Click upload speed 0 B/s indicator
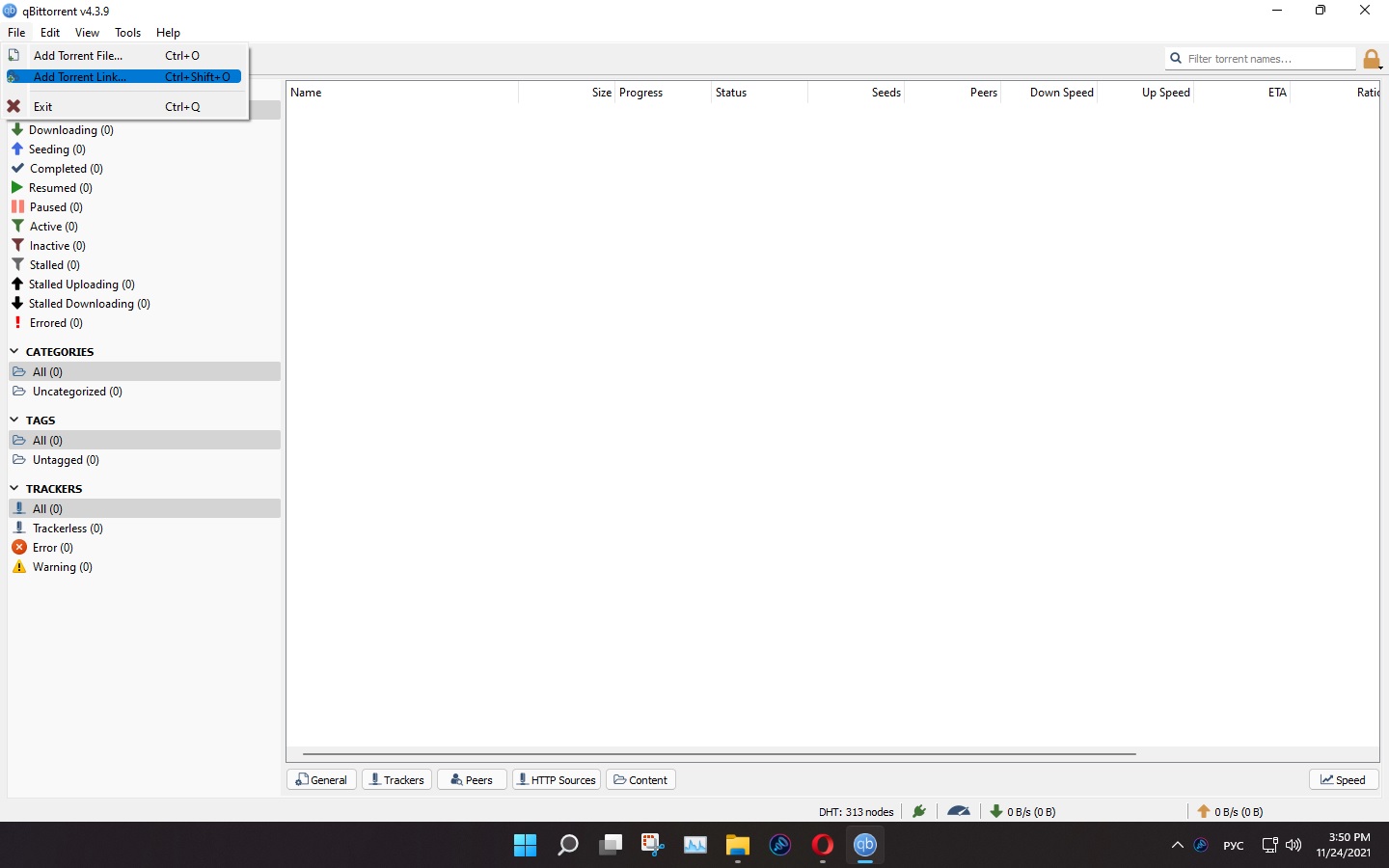Screen dimensions: 1389x868 [1231, 812]
